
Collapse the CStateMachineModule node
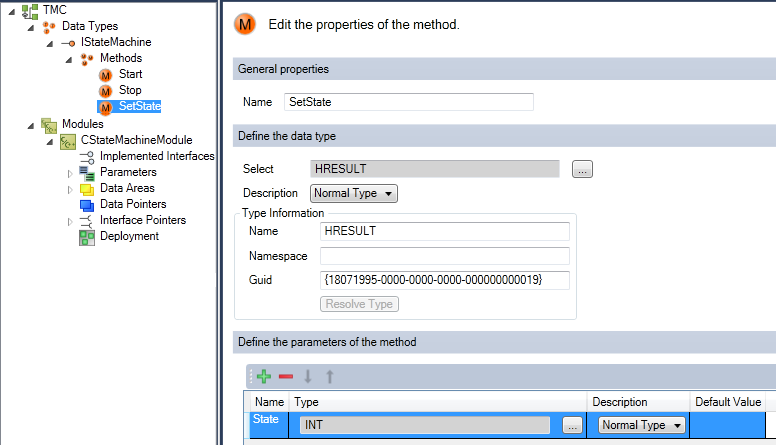(49, 142)
